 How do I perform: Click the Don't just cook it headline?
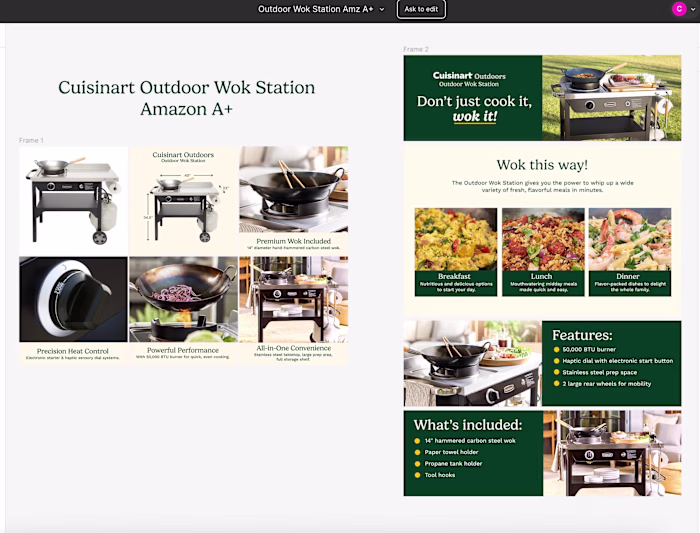(474, 101)
